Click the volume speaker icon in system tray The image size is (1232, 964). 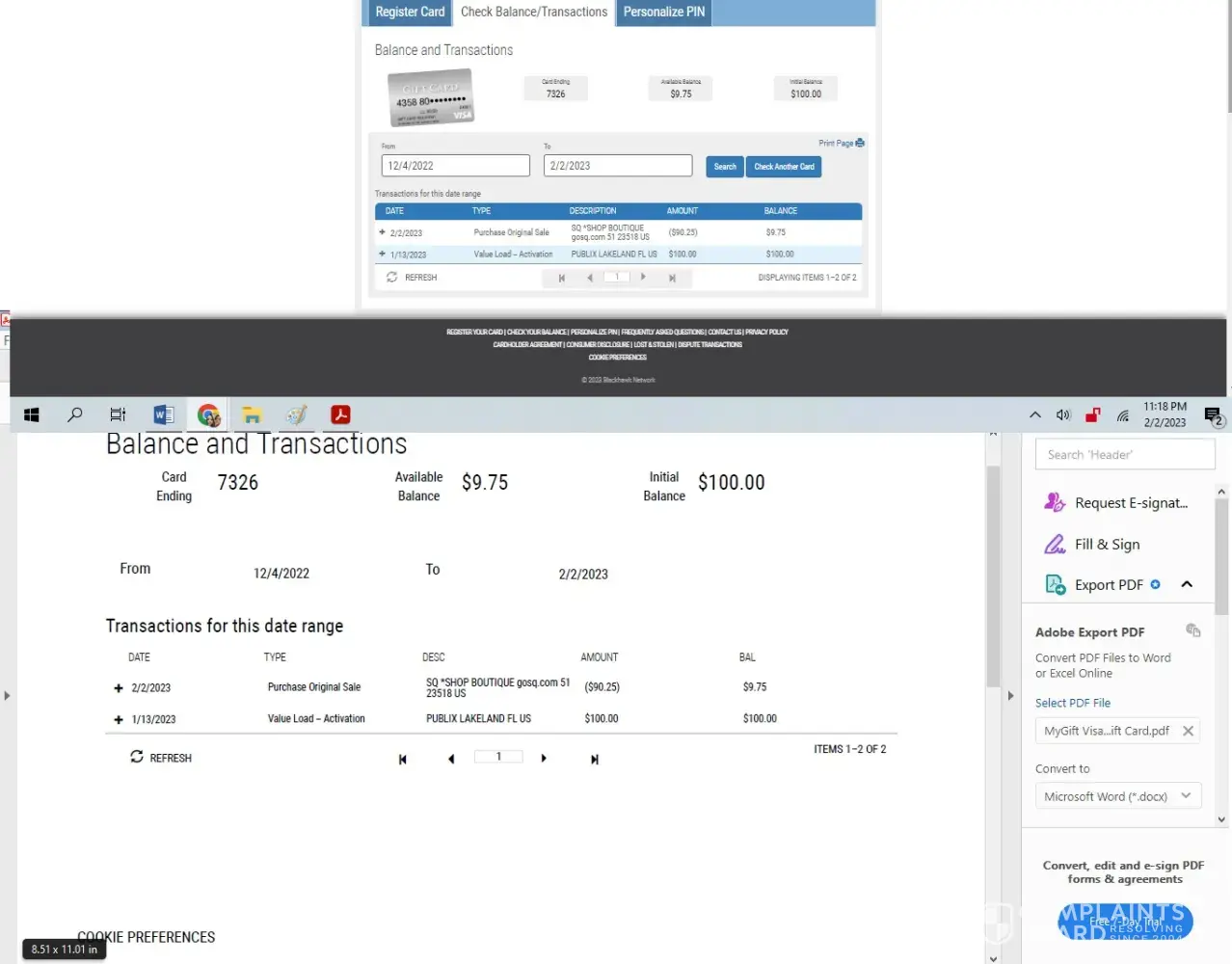pos(1063,415)
